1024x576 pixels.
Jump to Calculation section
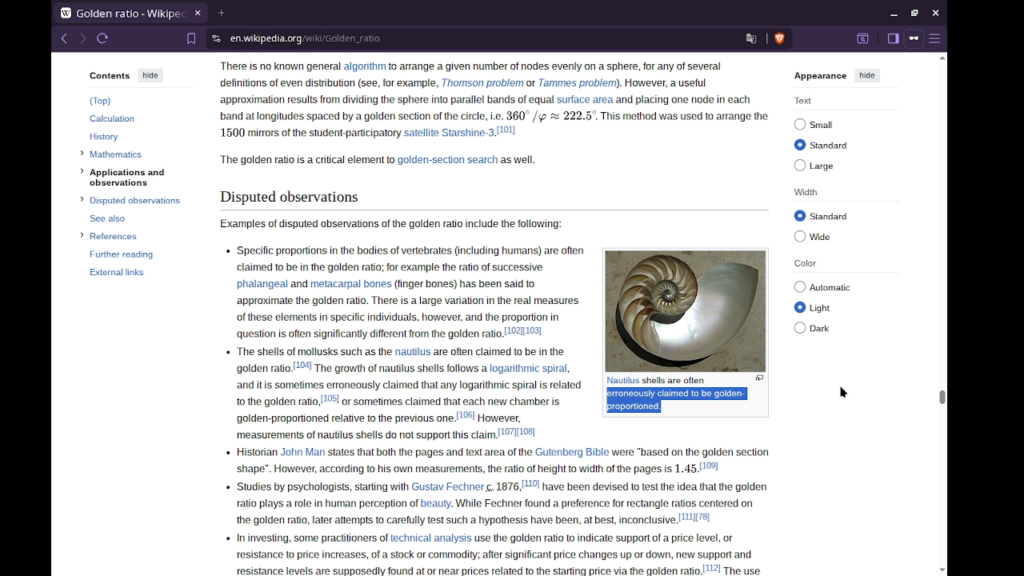tap(112, 118)
